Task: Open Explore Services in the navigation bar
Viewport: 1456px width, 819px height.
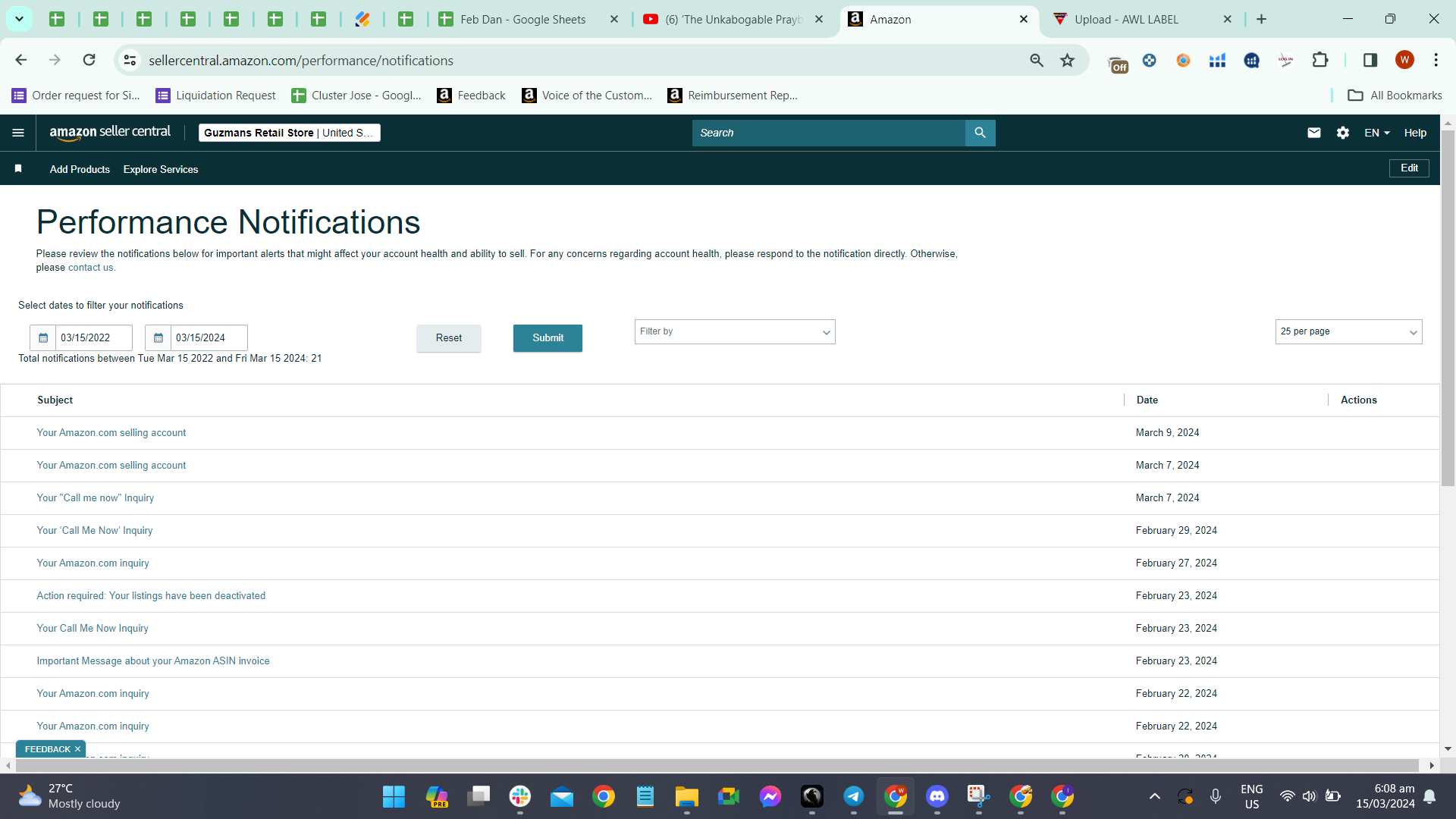Action: [x=161, y=169]
